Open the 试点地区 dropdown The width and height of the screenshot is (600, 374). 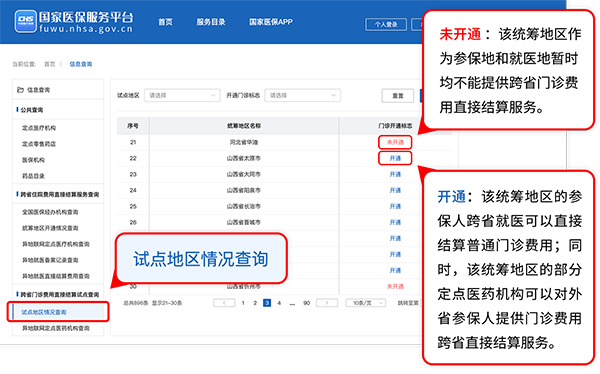point(182,95)
